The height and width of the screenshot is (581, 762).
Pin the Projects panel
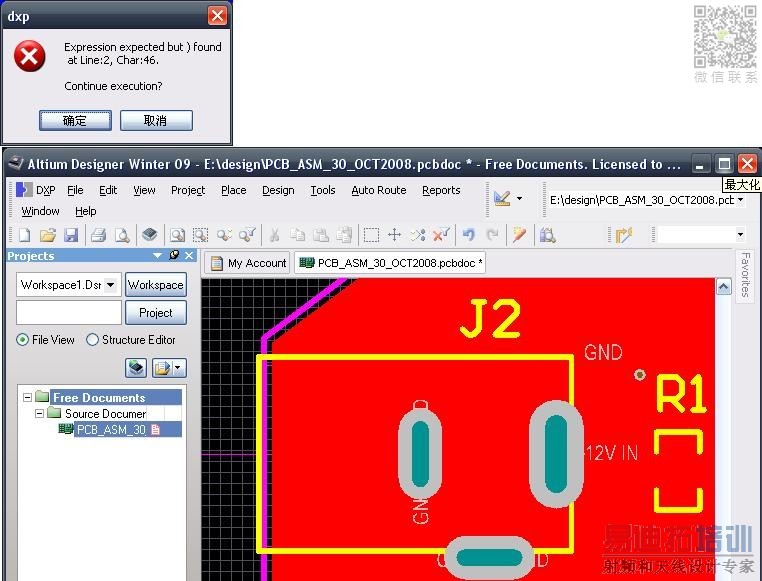pos(173,255)
